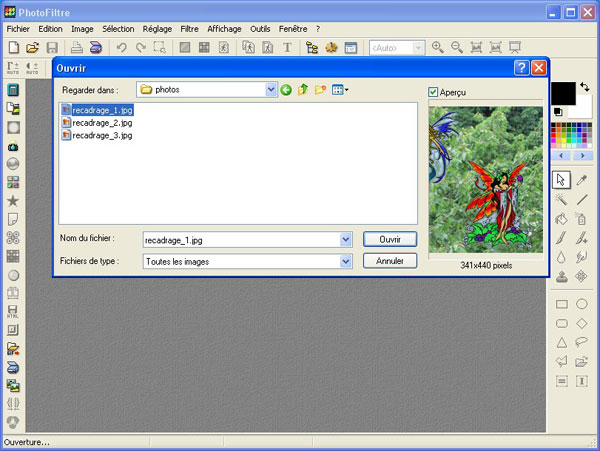Choose the Rectangle selection shape

pyautogui.click(x=561, y=304)
